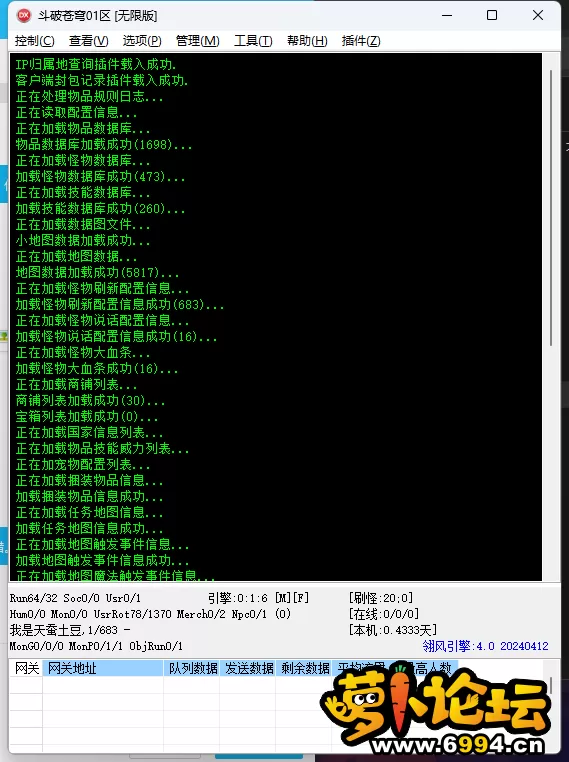Click log line 物品数据库加载成功(1698)...
Image resolution: width=569 pixels, height=762 pixels.
103,145
